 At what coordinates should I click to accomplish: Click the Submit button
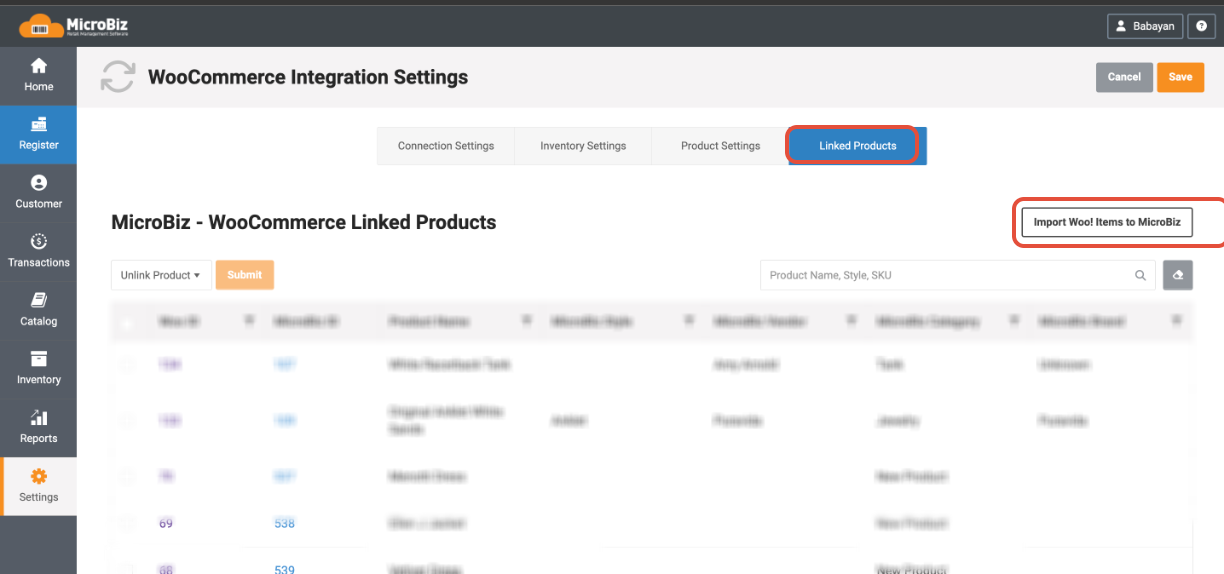(x=245, y=275)
